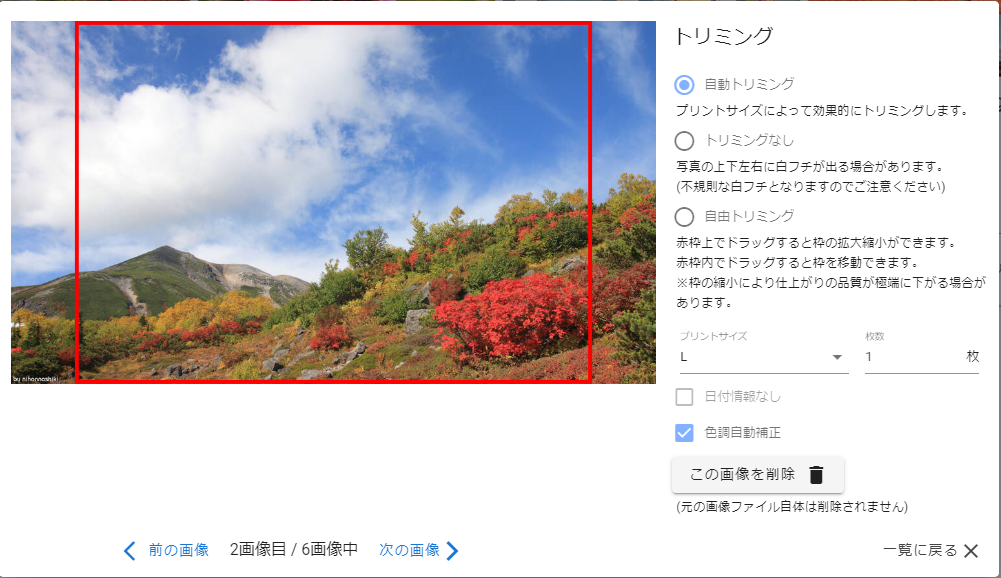Uncheck the 色調自動補正 checkbox
Screen dimensions: 1001x578
click(x=684, y=433)
